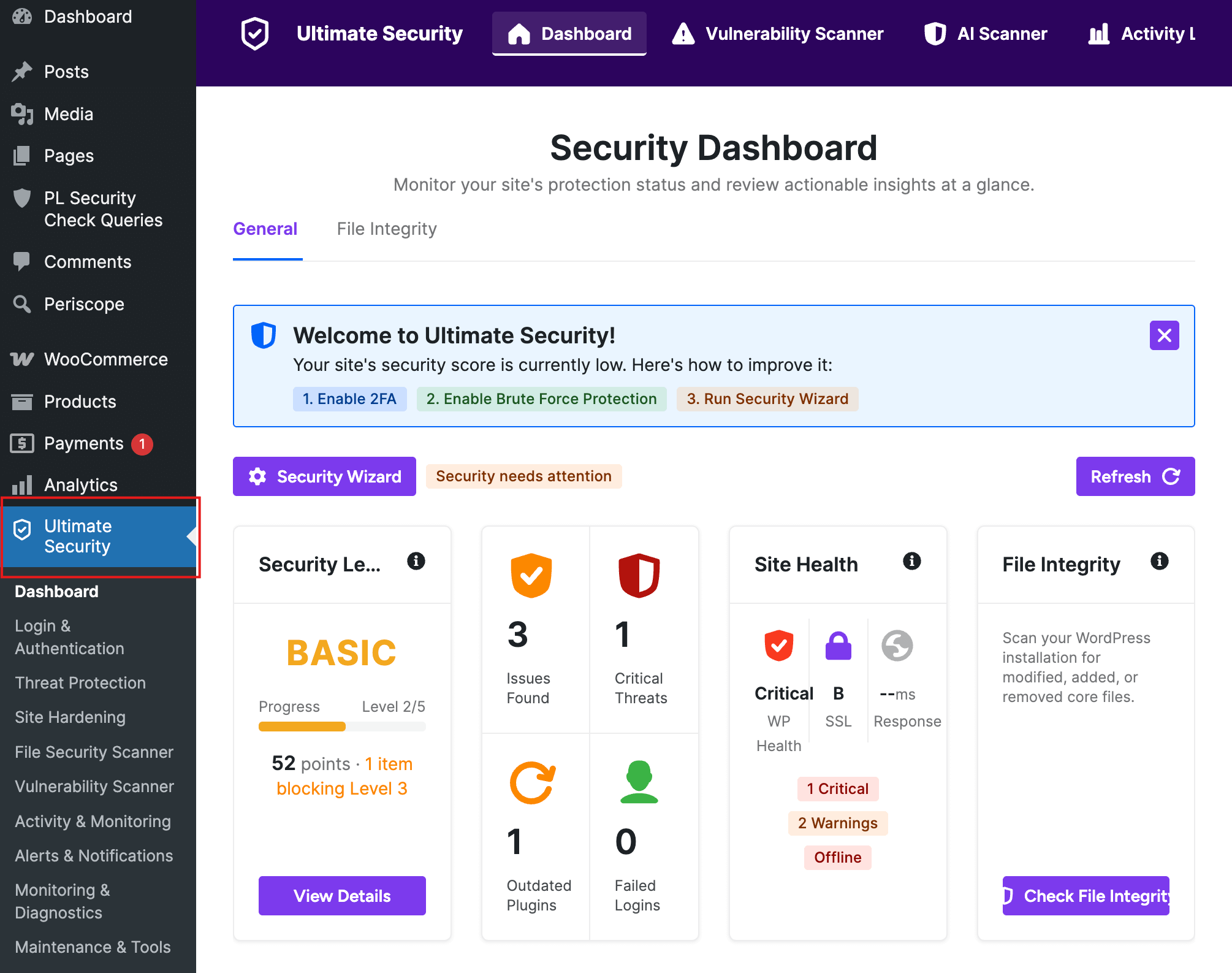Image resolution: width=1232 pixels, height=973 pixels.
Task: Click the Site Health info icon
Action: click(911, 560)
